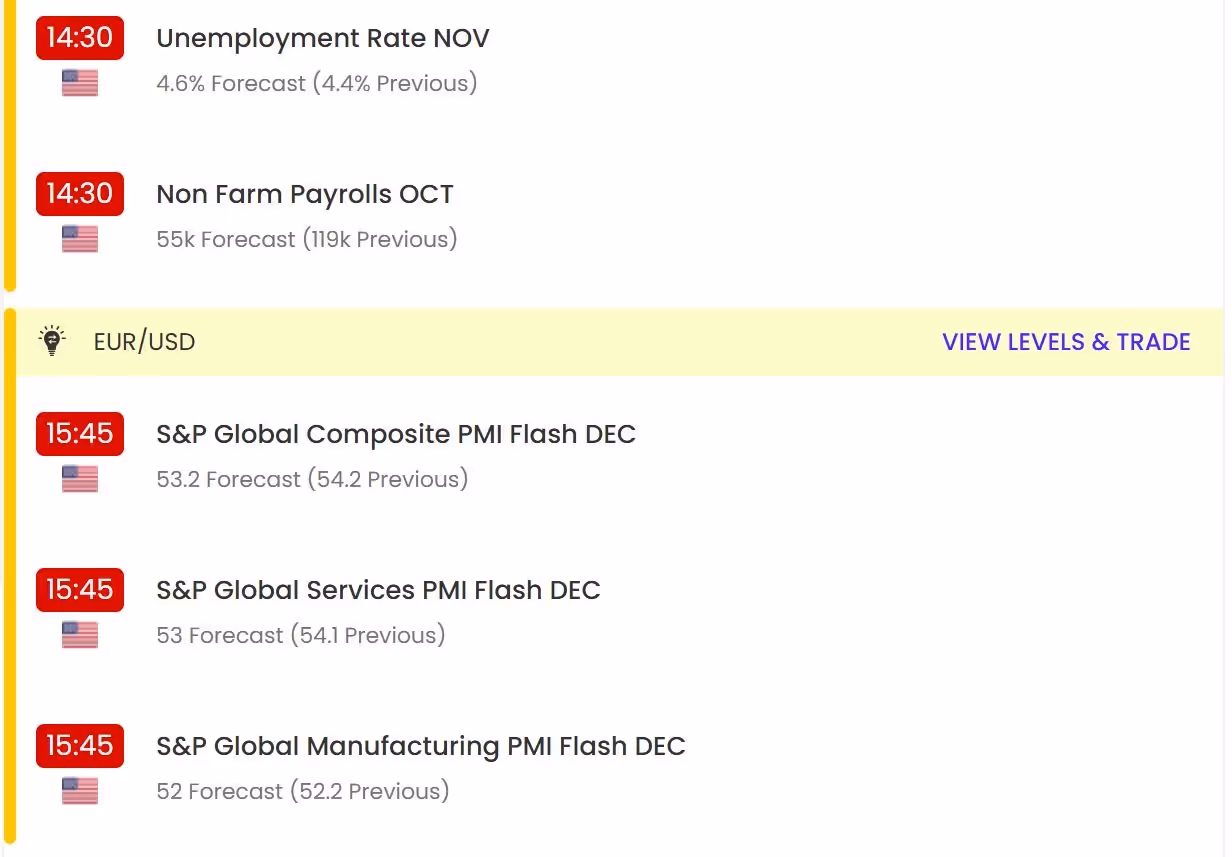Click 14:30 time badge for Non Farm Payrolls
The height and width of the screenshot is (857, 1232).
(80, 193)
